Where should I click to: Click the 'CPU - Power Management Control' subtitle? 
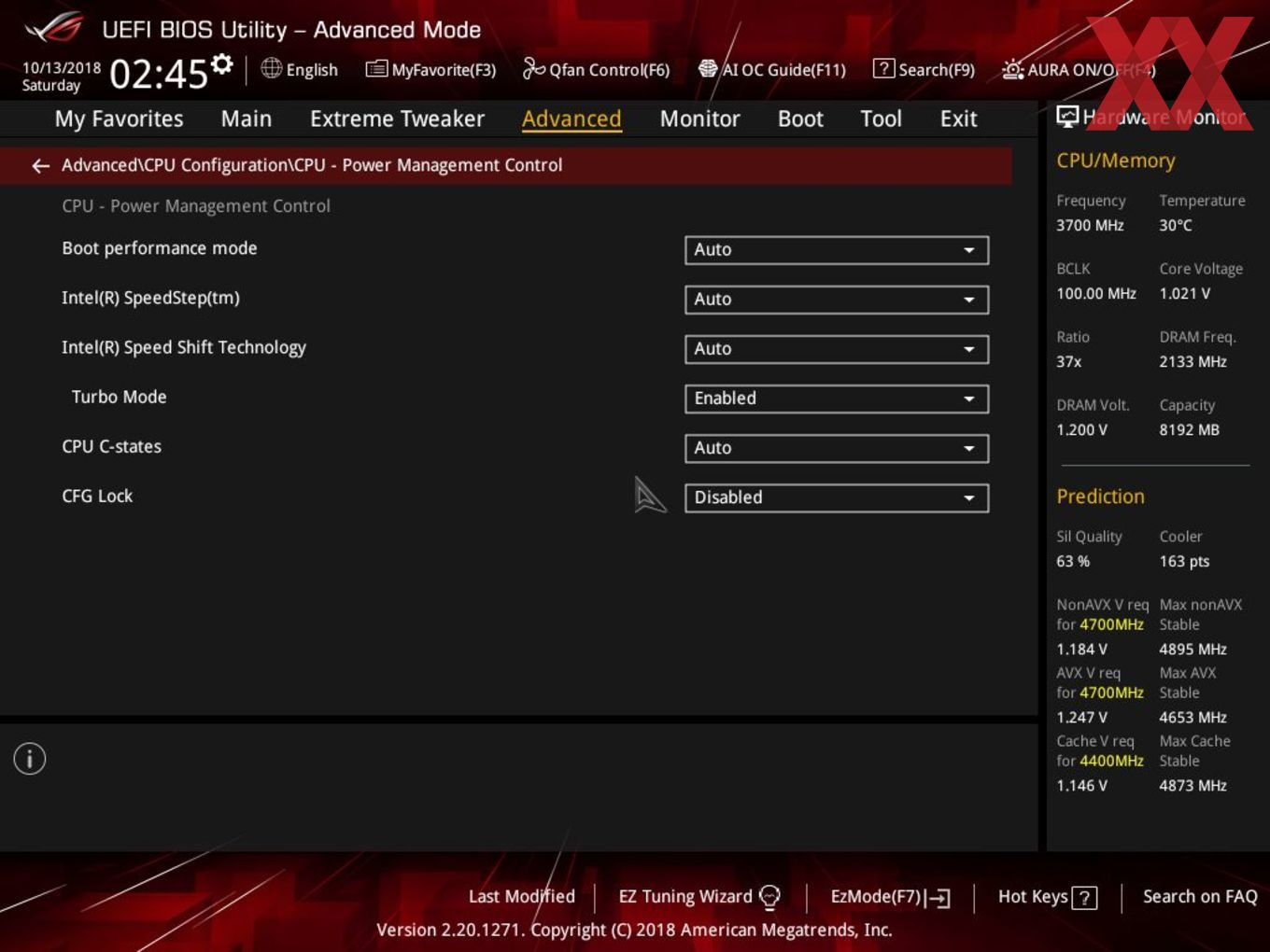tap(196, 205)
